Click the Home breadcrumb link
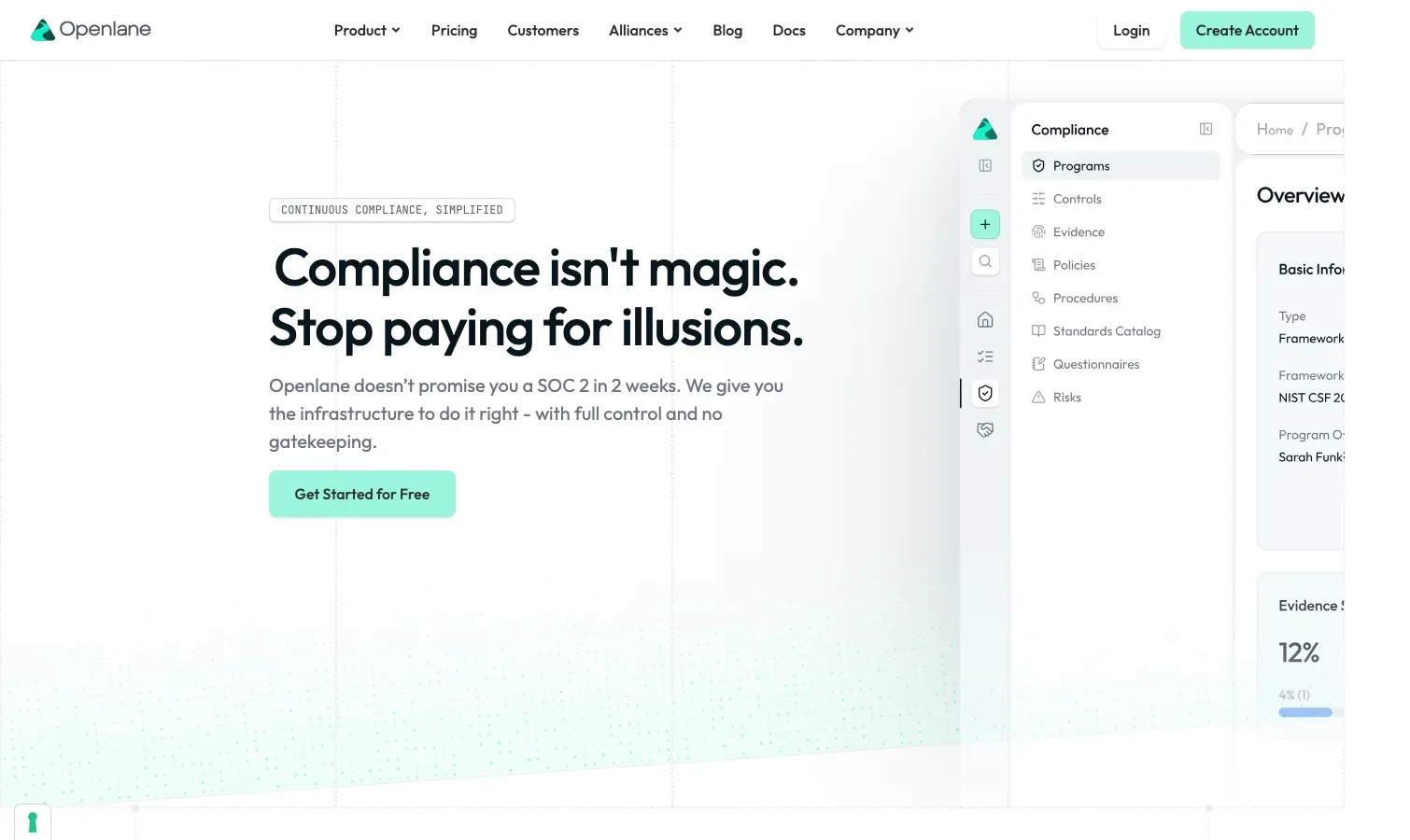Image resolution: width=1410 pixels, height=840 pixels. (x=1275, y=130)
